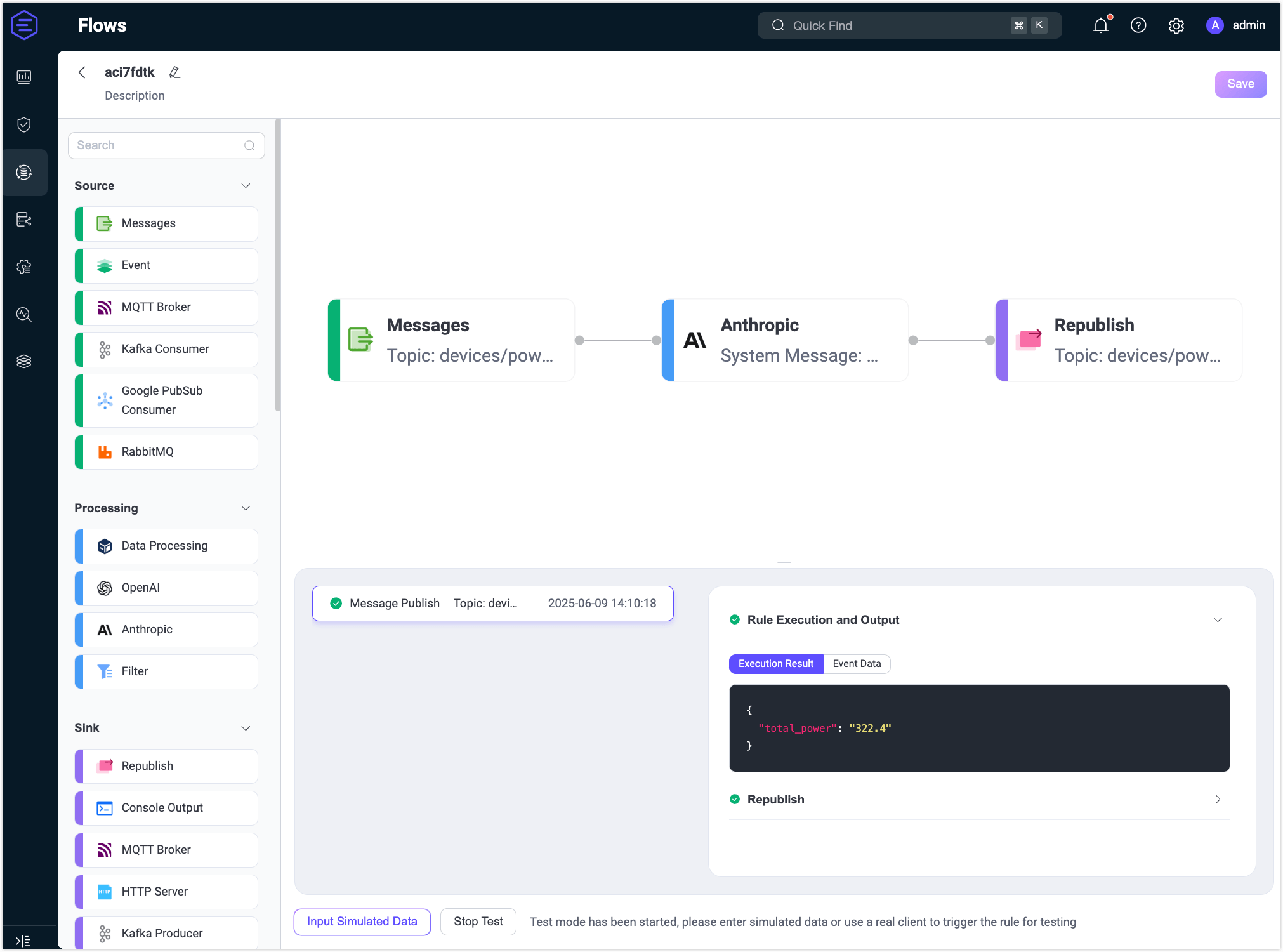Expand the Republish result row
This screenshot has width=1283, height=952.
pyautogui.click(x=1218, y=799)
